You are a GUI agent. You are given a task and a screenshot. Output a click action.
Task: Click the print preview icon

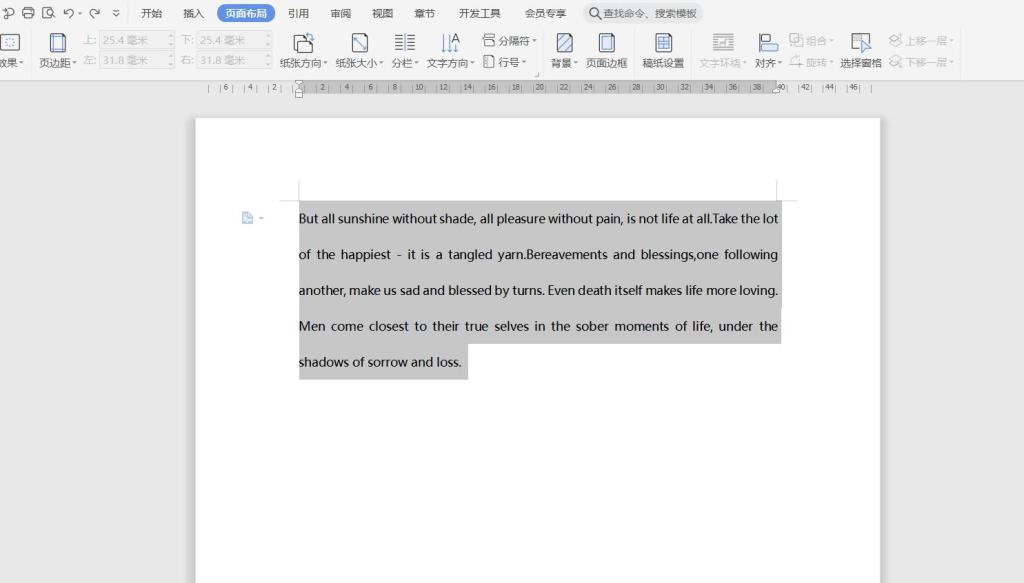pyautogui.click(x=48, y=13)
